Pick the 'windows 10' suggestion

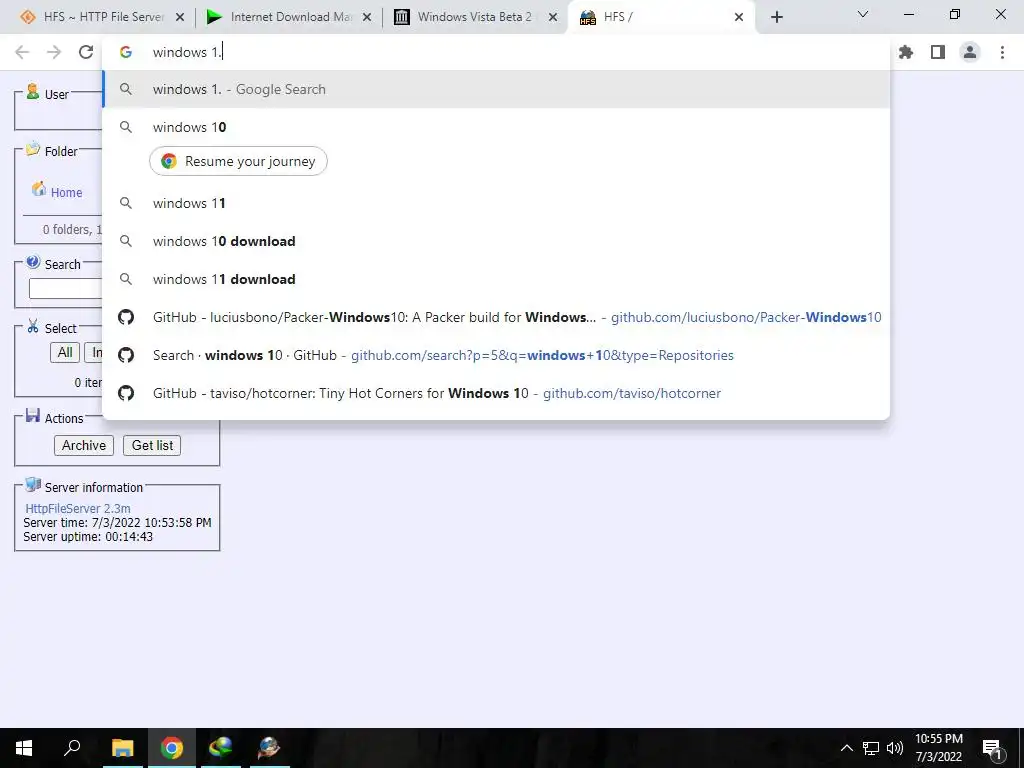[496, 127]
